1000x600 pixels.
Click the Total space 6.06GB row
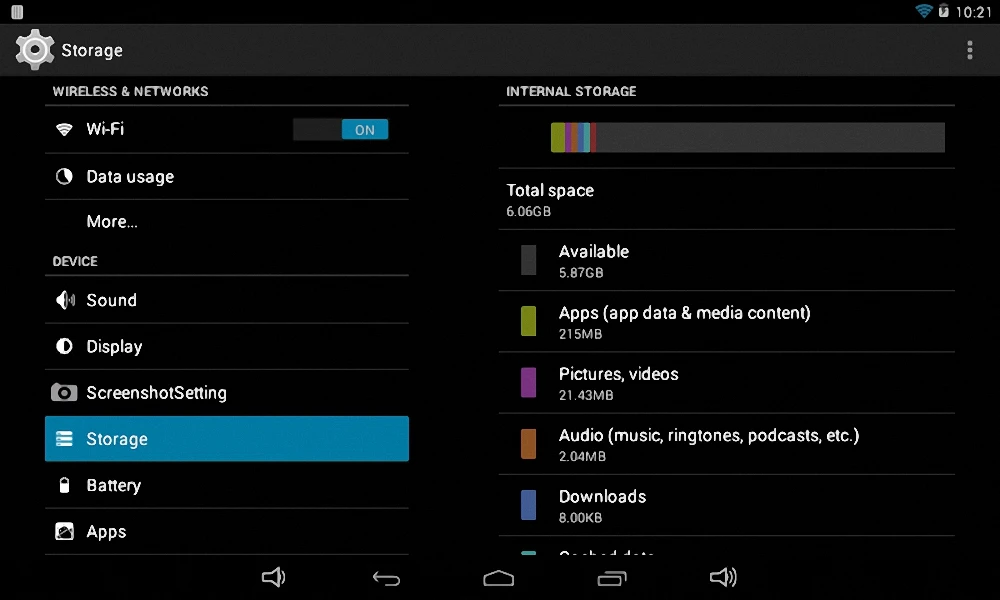click(x=727, y=199)
